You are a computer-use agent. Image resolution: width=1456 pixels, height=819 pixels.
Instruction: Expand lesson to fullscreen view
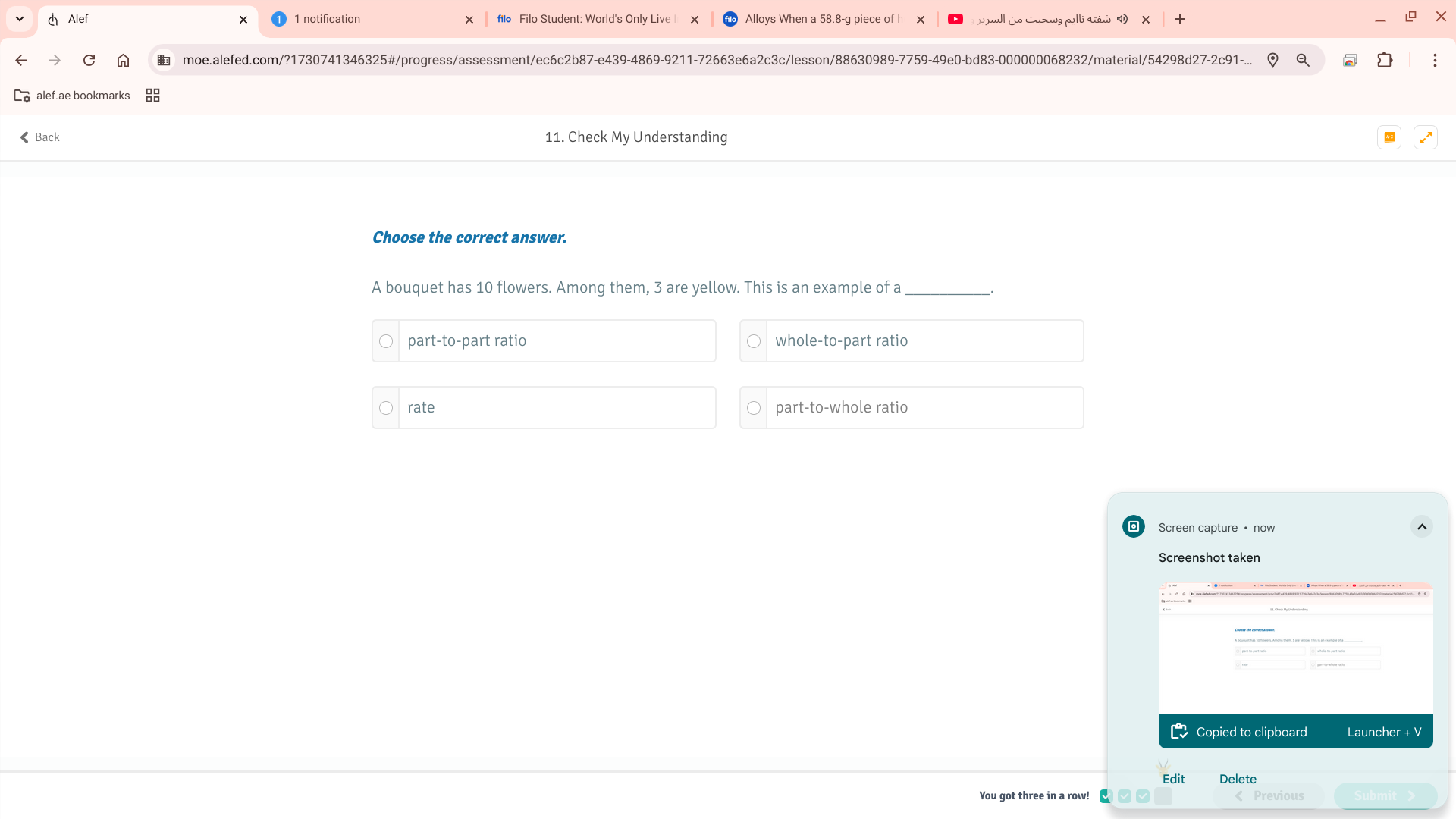tap(1426, 137)
